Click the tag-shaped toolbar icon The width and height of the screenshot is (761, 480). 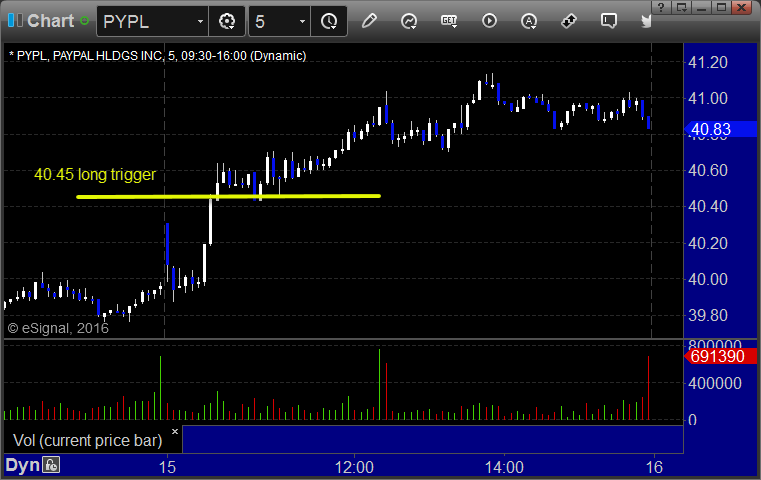point(569,21)
